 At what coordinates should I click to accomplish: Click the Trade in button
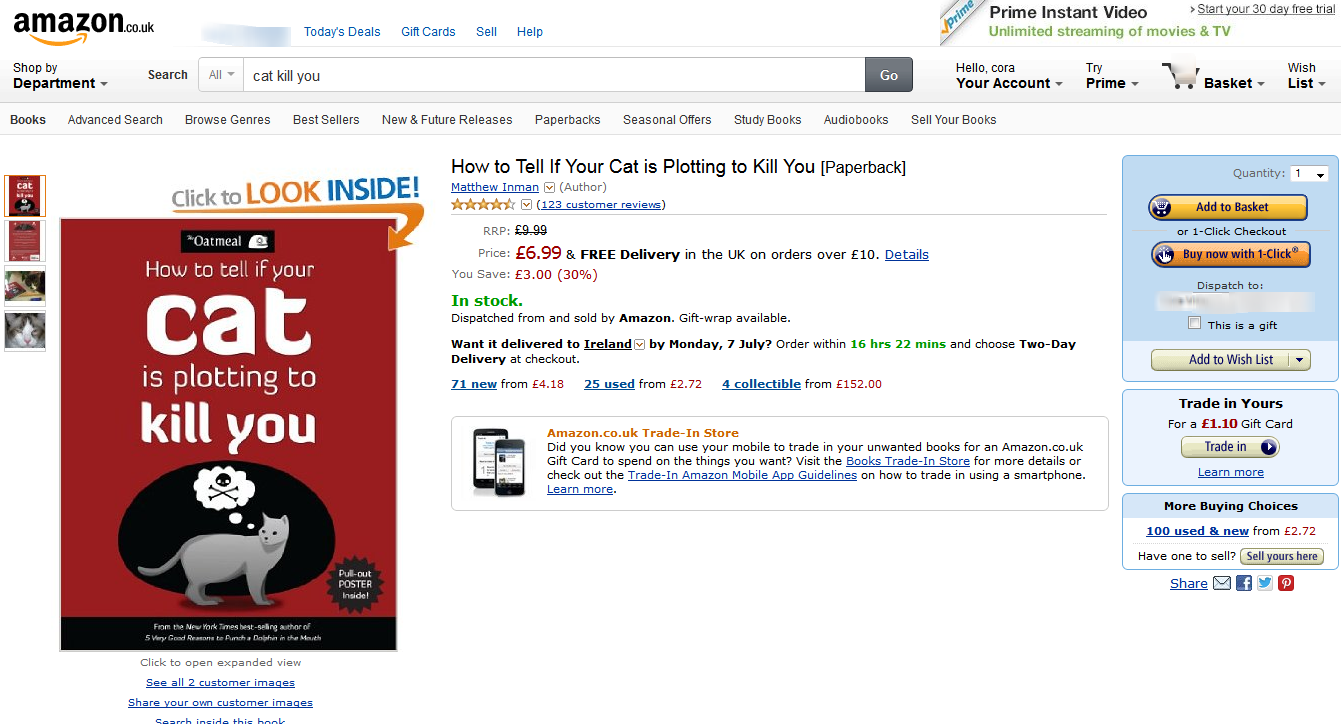tap(1230, 447)
